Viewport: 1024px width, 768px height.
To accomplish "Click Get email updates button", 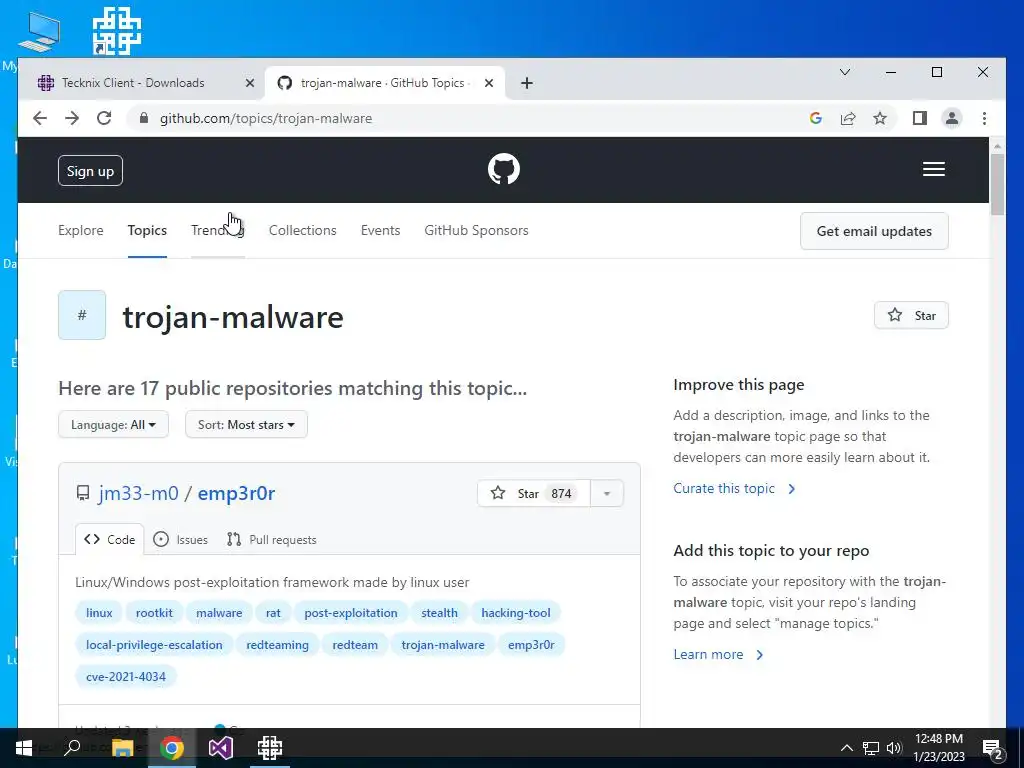I will (x=874, y=231).
